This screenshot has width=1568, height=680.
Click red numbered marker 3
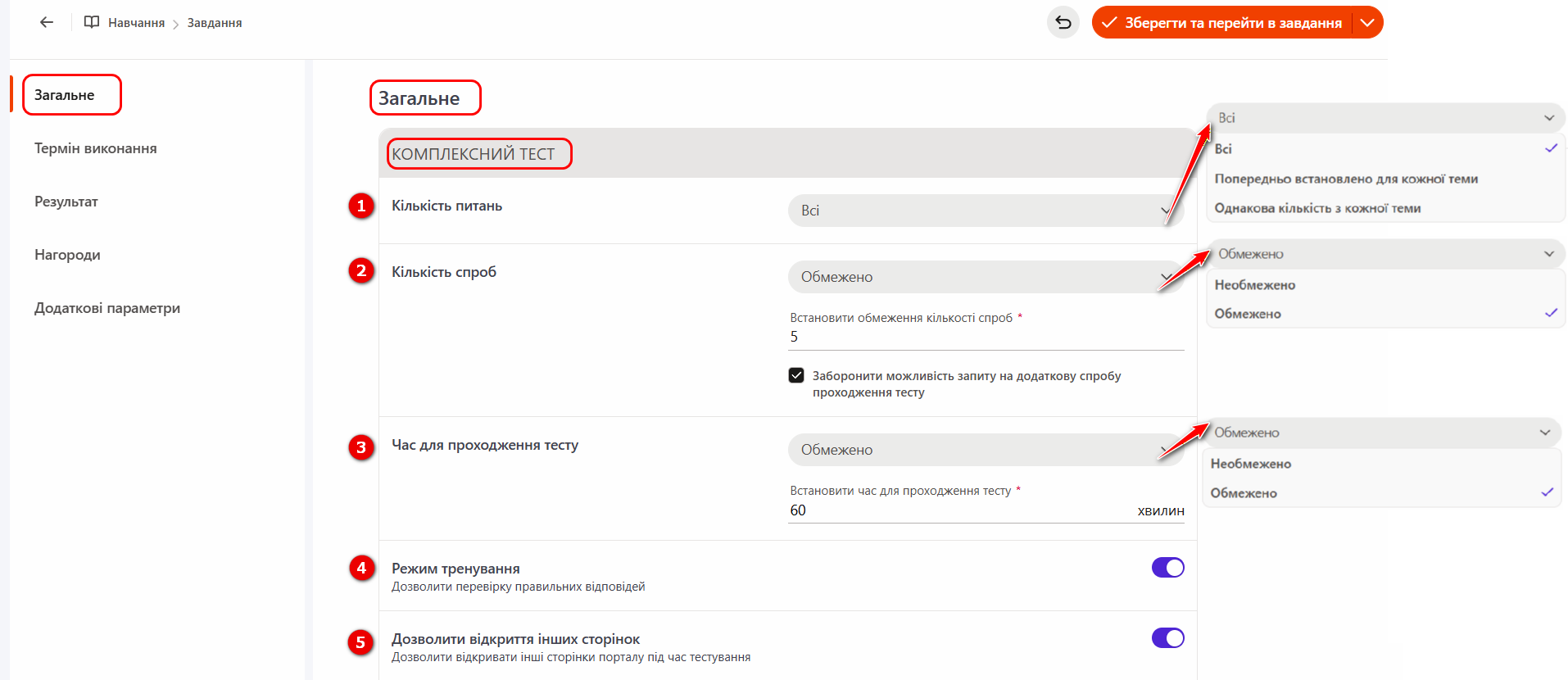[x=361, y=447]
